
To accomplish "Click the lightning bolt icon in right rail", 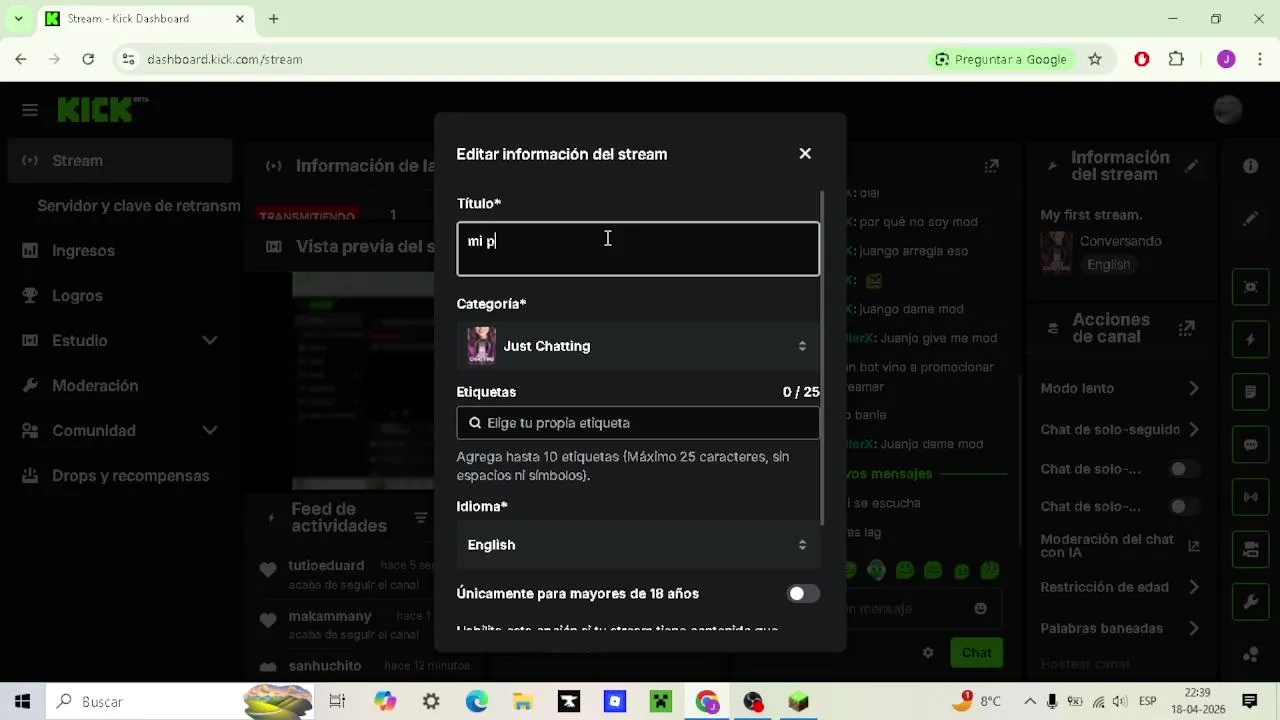I will tap(1250, 340).
